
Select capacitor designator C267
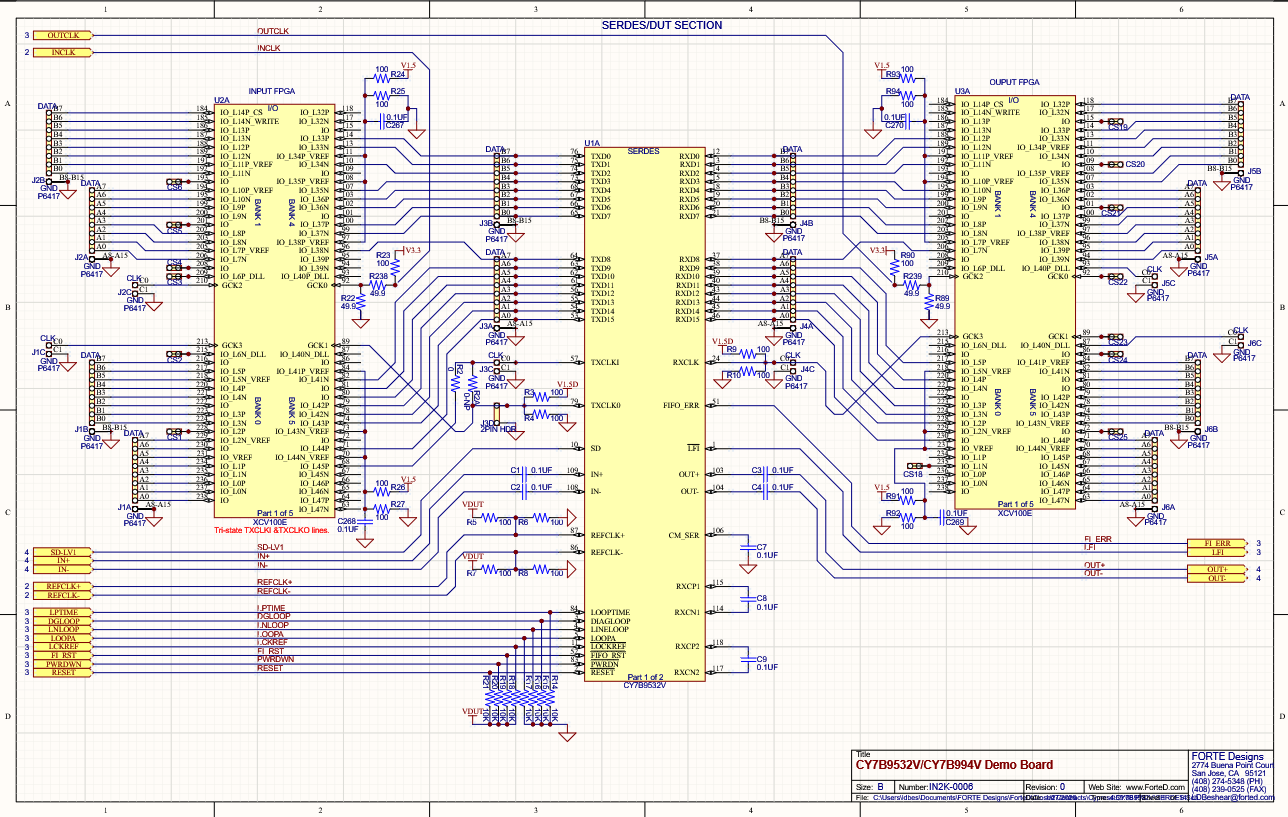point(395,126)
